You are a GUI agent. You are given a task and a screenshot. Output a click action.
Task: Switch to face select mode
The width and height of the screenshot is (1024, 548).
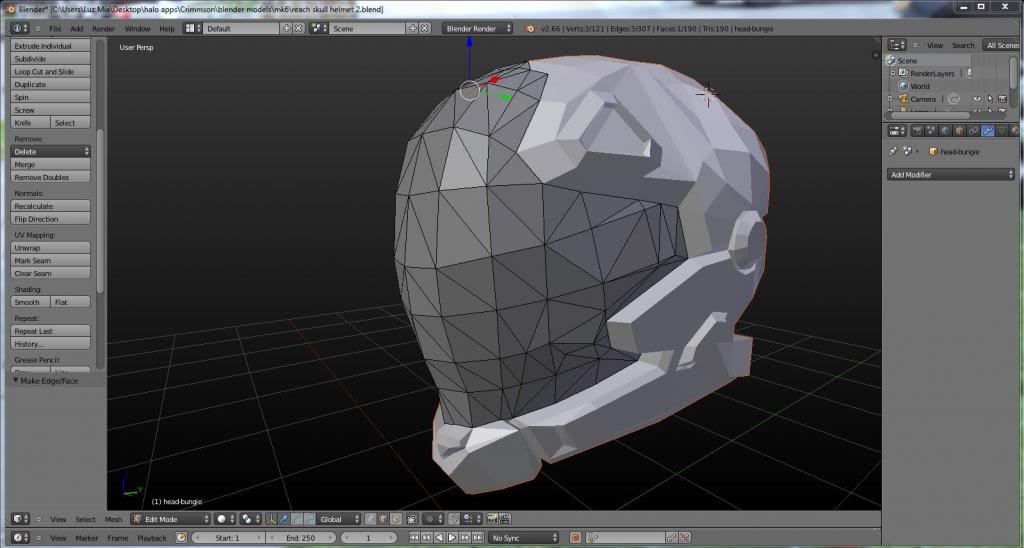pyautogui.click(x=396, y=519)
